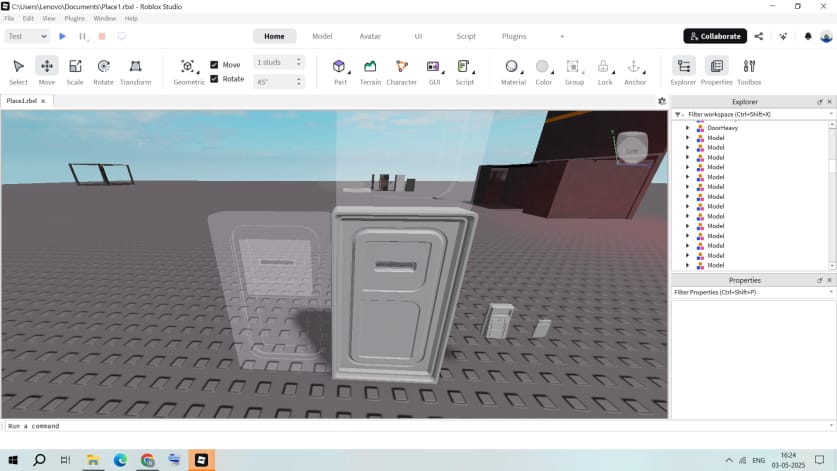Toggle the Move snapping checkbox
This screenshot has width=837, height=471.
[214, 65]
